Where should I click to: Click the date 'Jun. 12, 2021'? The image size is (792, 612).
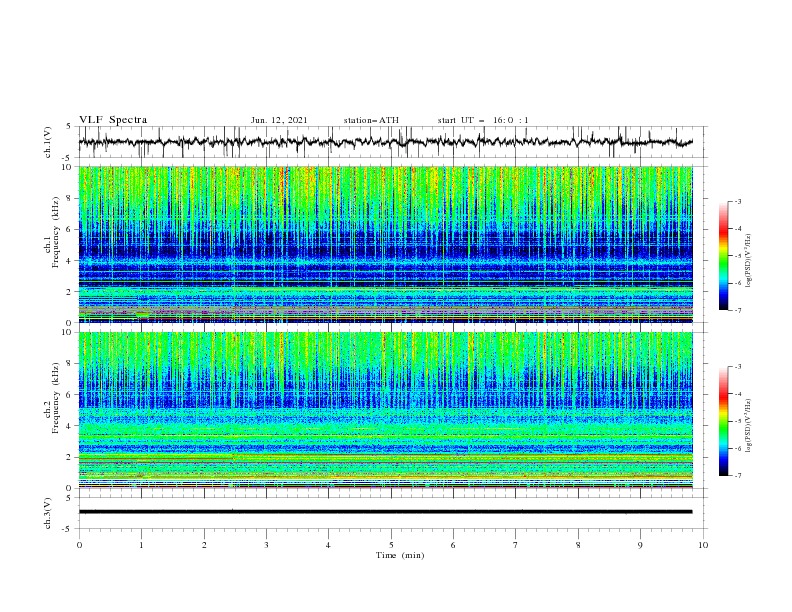tap(279, 120)
